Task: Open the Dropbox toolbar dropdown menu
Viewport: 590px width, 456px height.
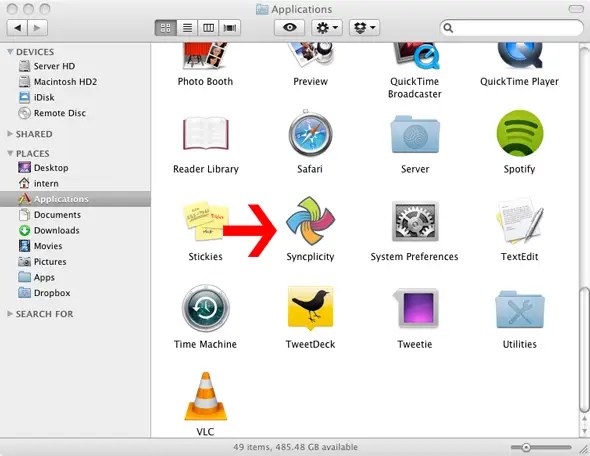Action: [x=364, y=27]
